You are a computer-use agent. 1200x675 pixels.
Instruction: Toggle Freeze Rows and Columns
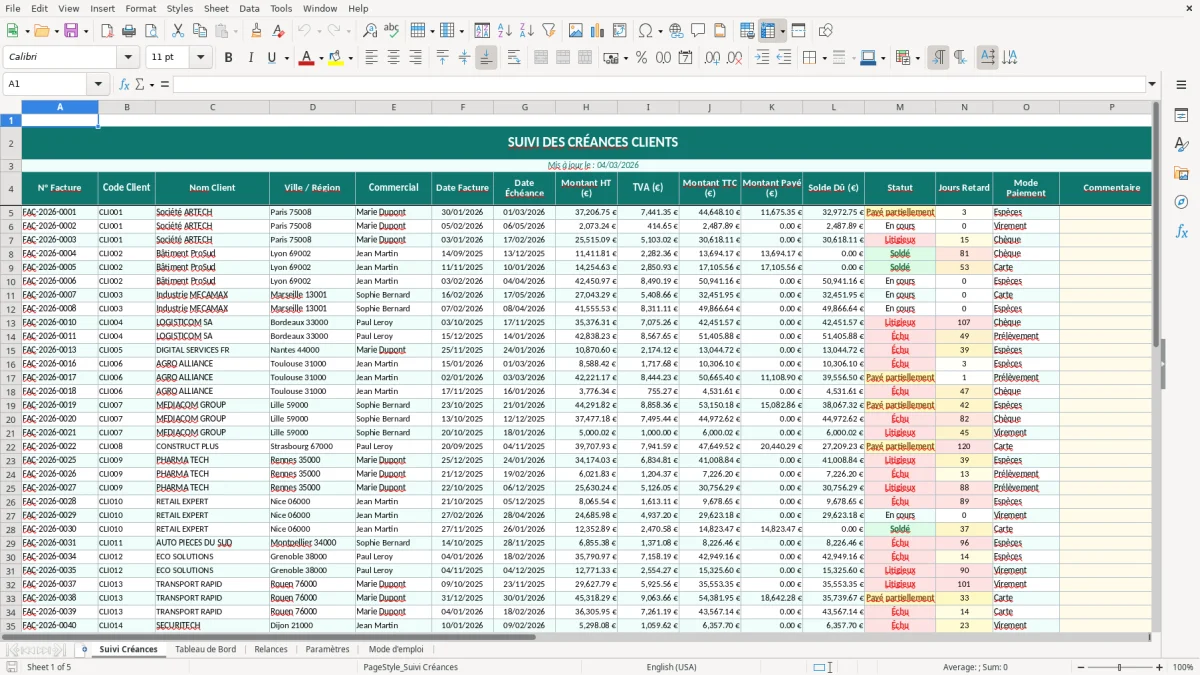coord(767,31)
